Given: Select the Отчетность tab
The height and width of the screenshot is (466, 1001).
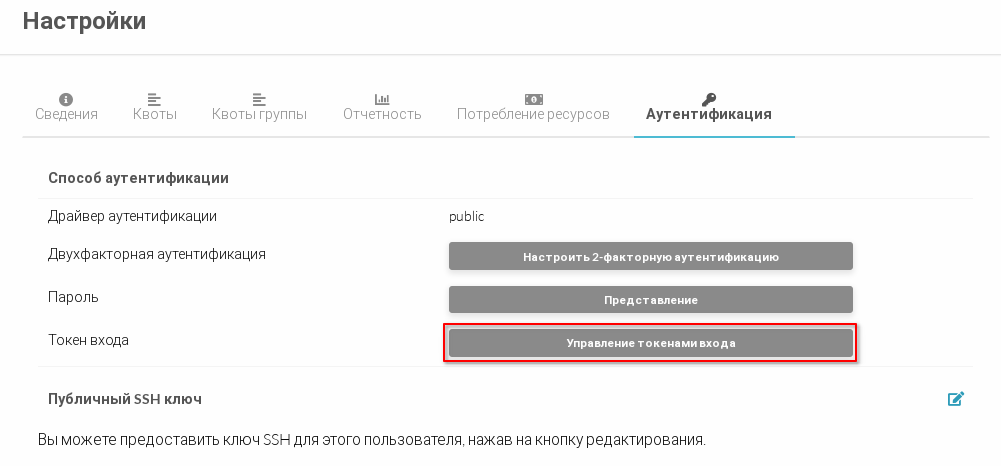Looking at the screenshot, I should pyautogui.click(x=382, y=114).
